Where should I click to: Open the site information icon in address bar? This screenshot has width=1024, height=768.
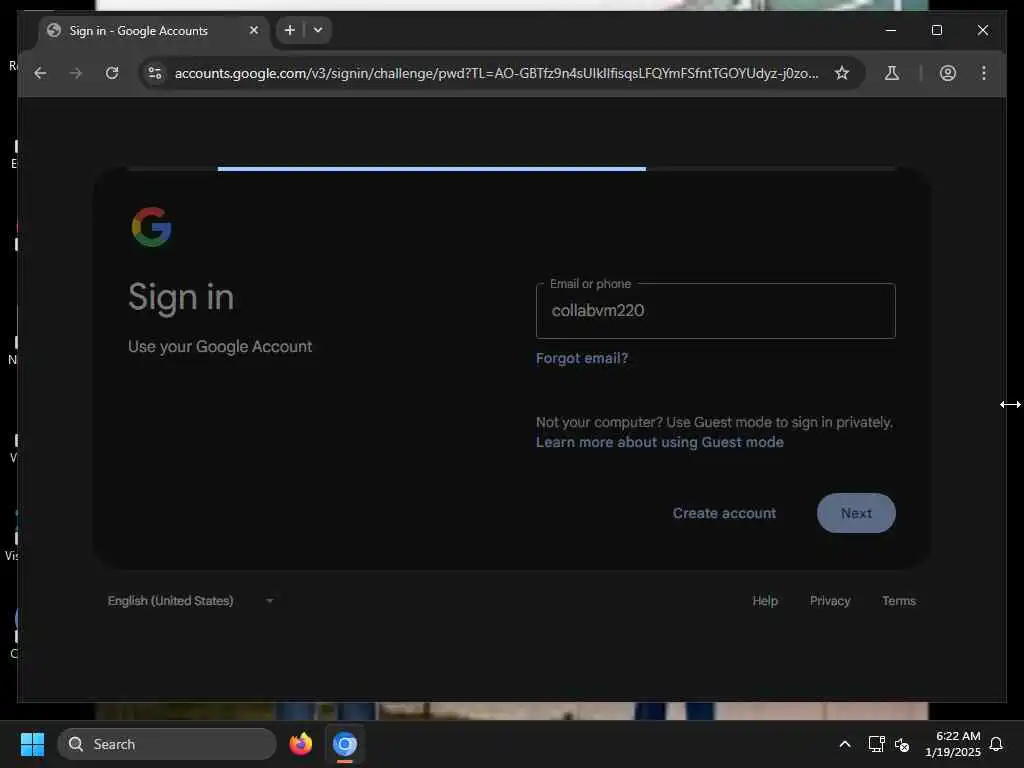pyautogui.click(x=155, y=73)
